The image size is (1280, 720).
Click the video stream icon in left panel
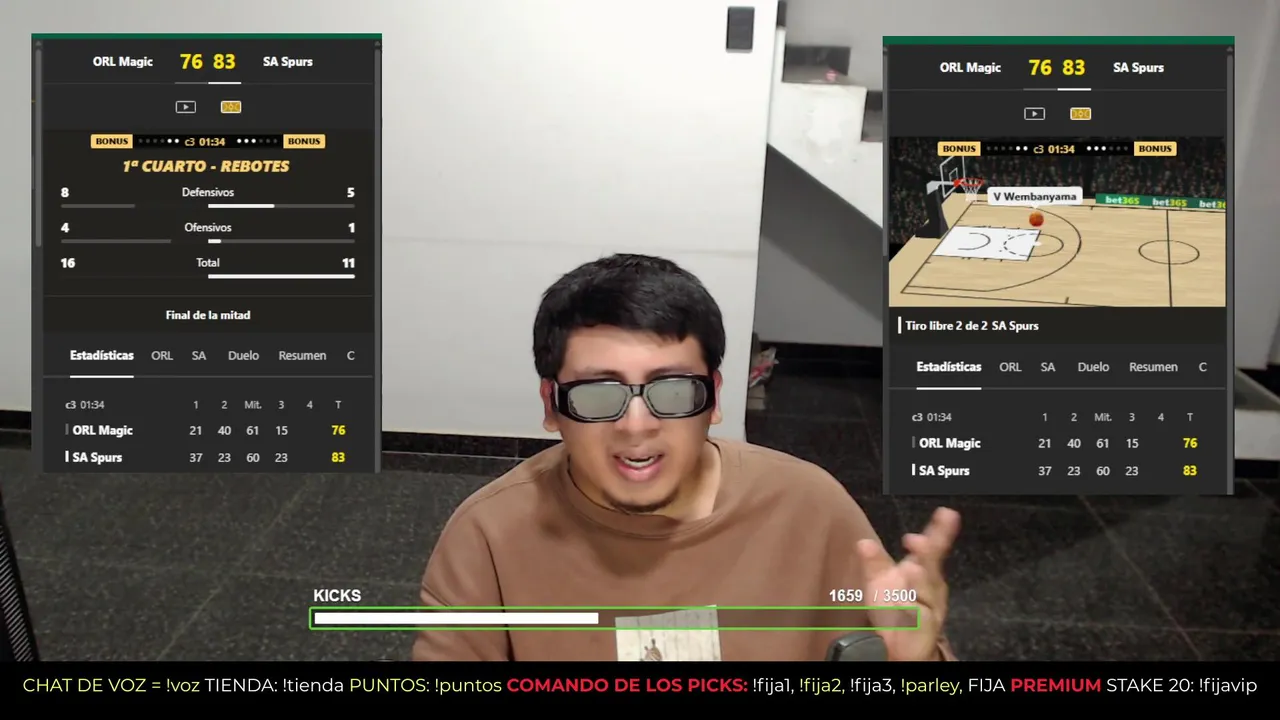point(185,107)
